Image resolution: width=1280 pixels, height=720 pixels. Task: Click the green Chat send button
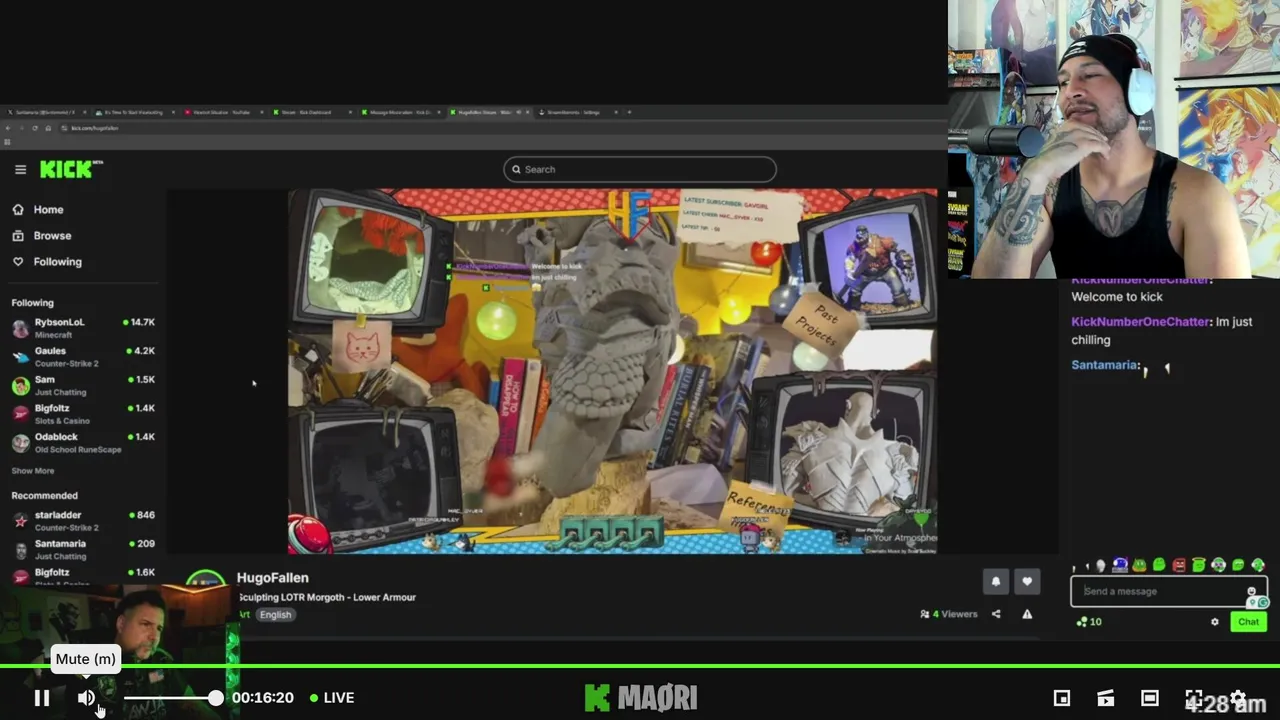(x=1248, y=622)
